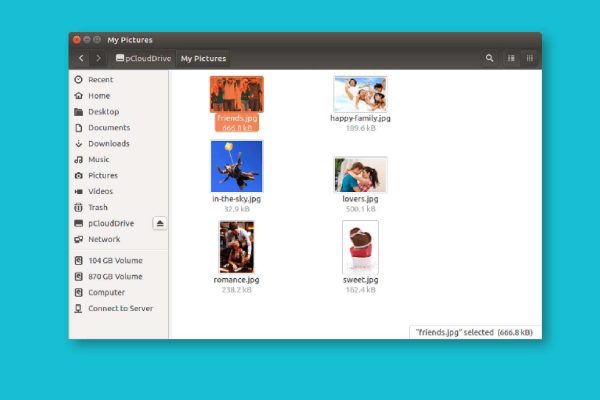This screenshot has width=600, height=400.
Task: Open Computer in the sidebar
Action: tap(119, 292)
